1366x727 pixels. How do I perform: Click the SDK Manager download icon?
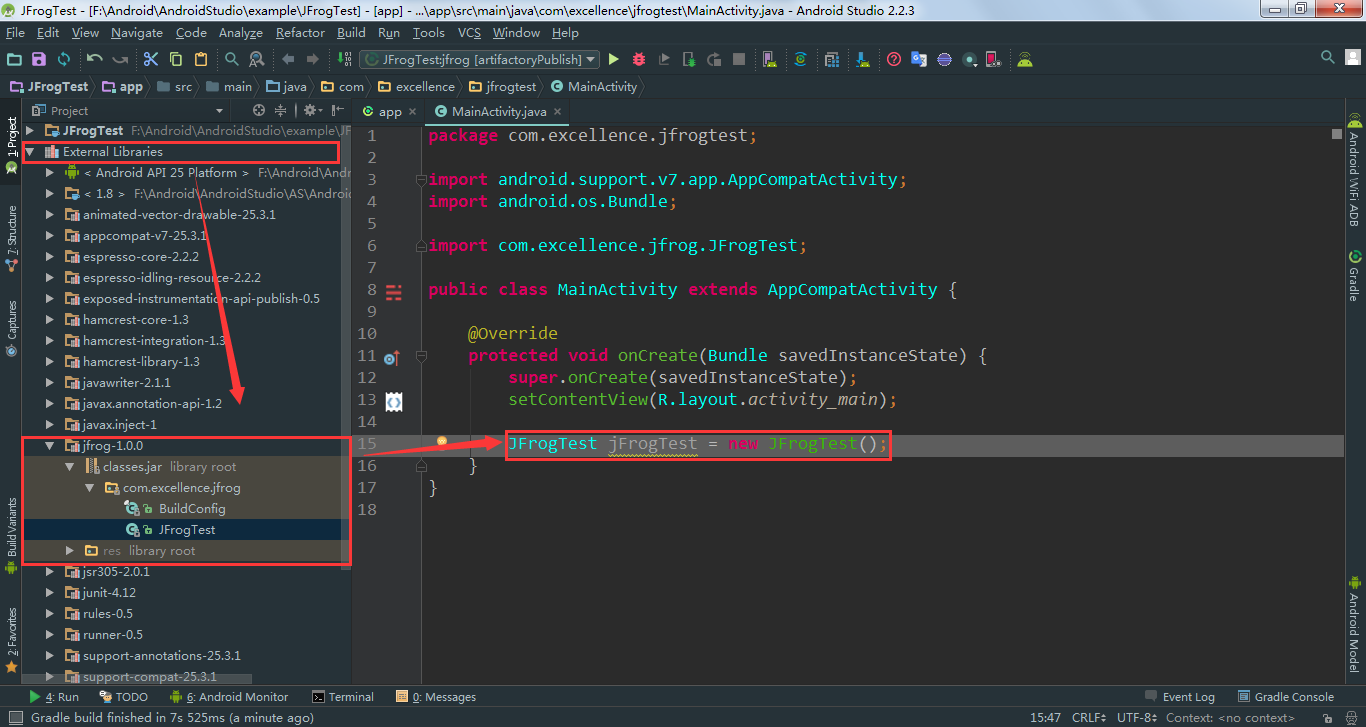(862, 60)
